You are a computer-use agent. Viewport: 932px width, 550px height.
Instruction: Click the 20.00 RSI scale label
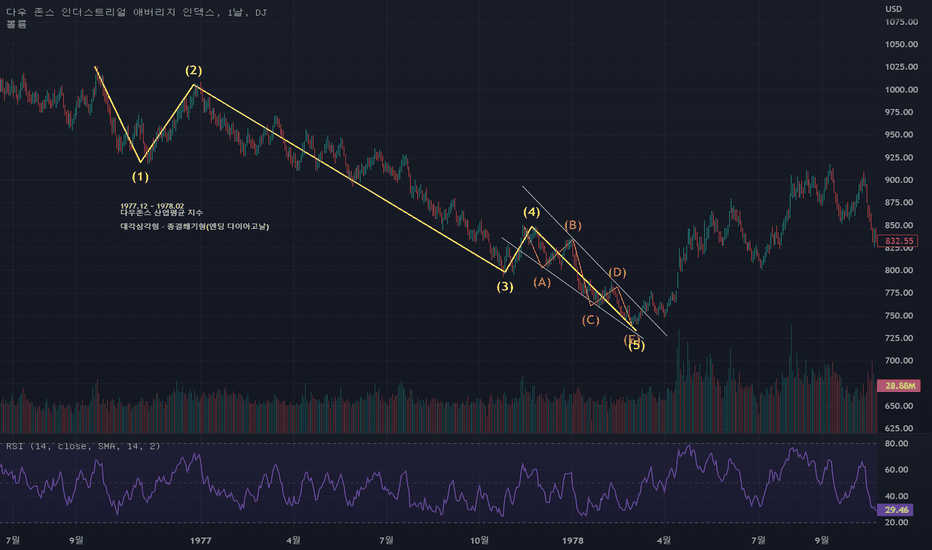(896, 523)
